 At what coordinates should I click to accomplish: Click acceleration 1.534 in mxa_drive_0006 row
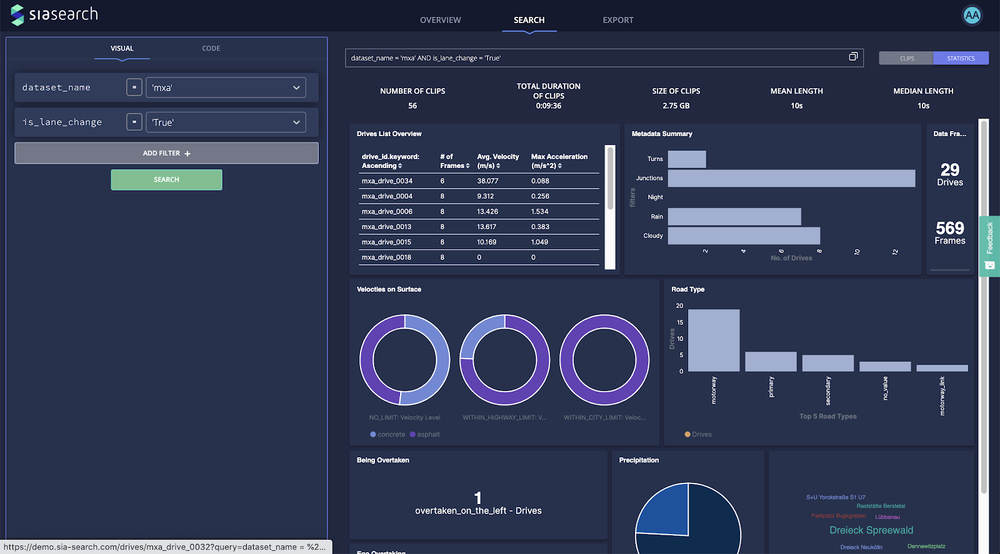pyautogui.click(x=540, y=212)
